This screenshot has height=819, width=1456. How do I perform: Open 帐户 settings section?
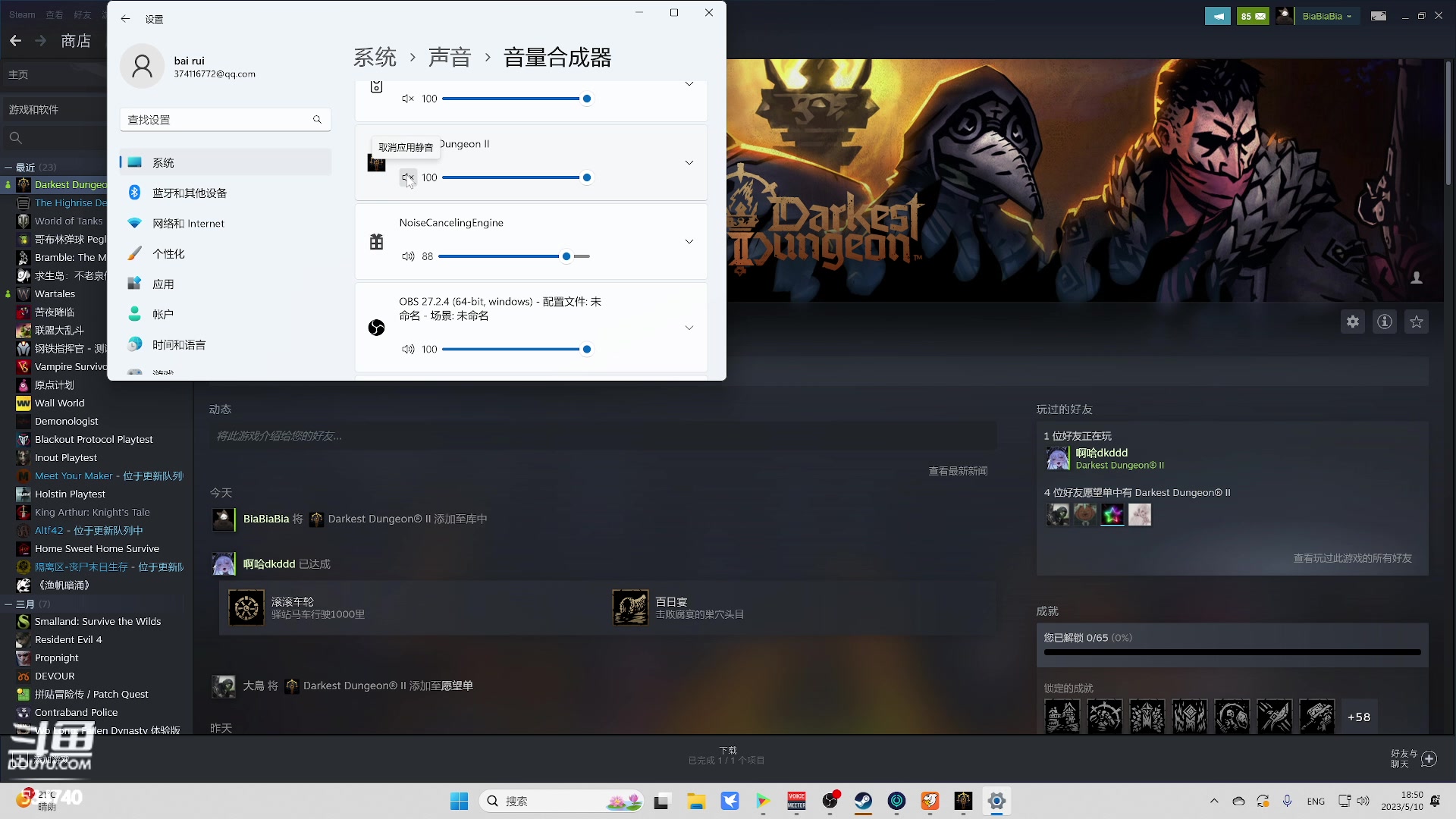(225, 315)
